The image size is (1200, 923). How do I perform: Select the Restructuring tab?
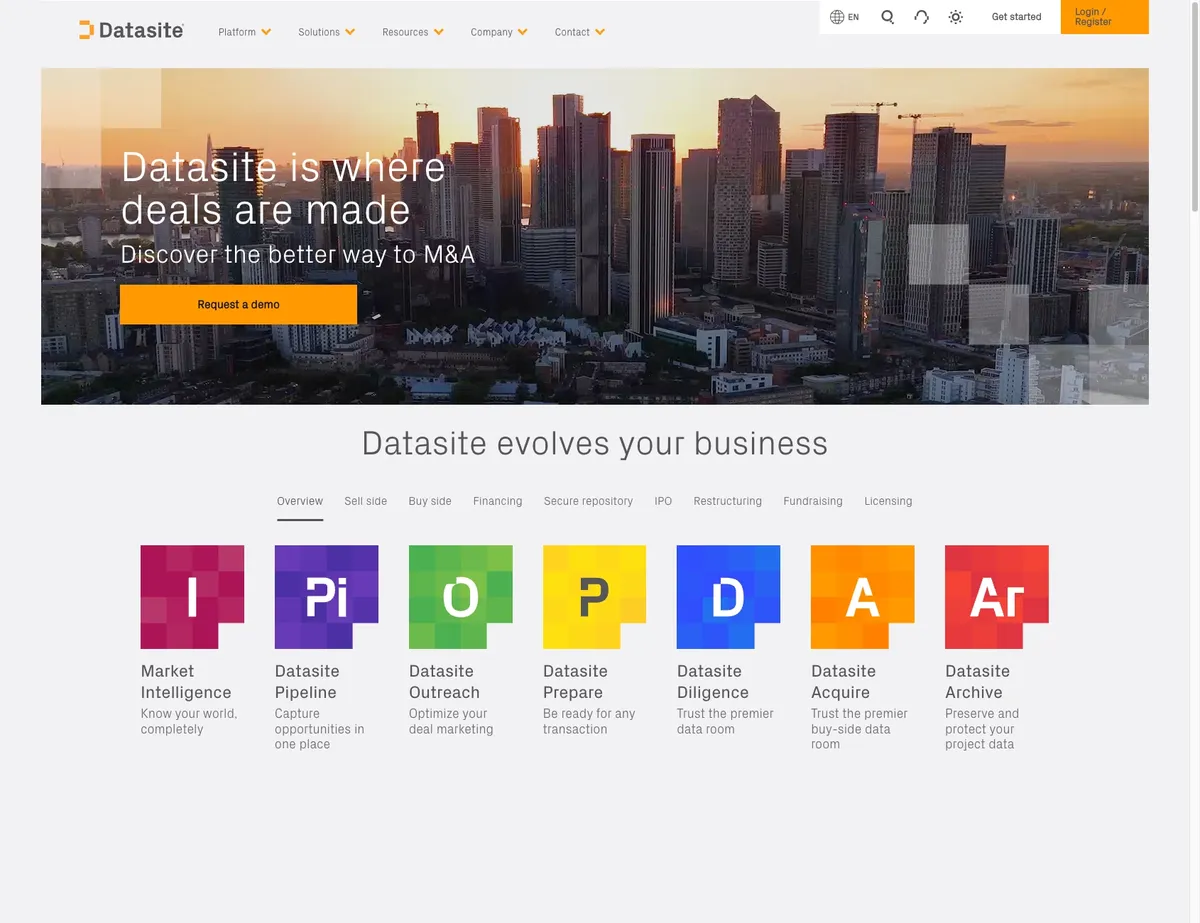pos(728,501)
